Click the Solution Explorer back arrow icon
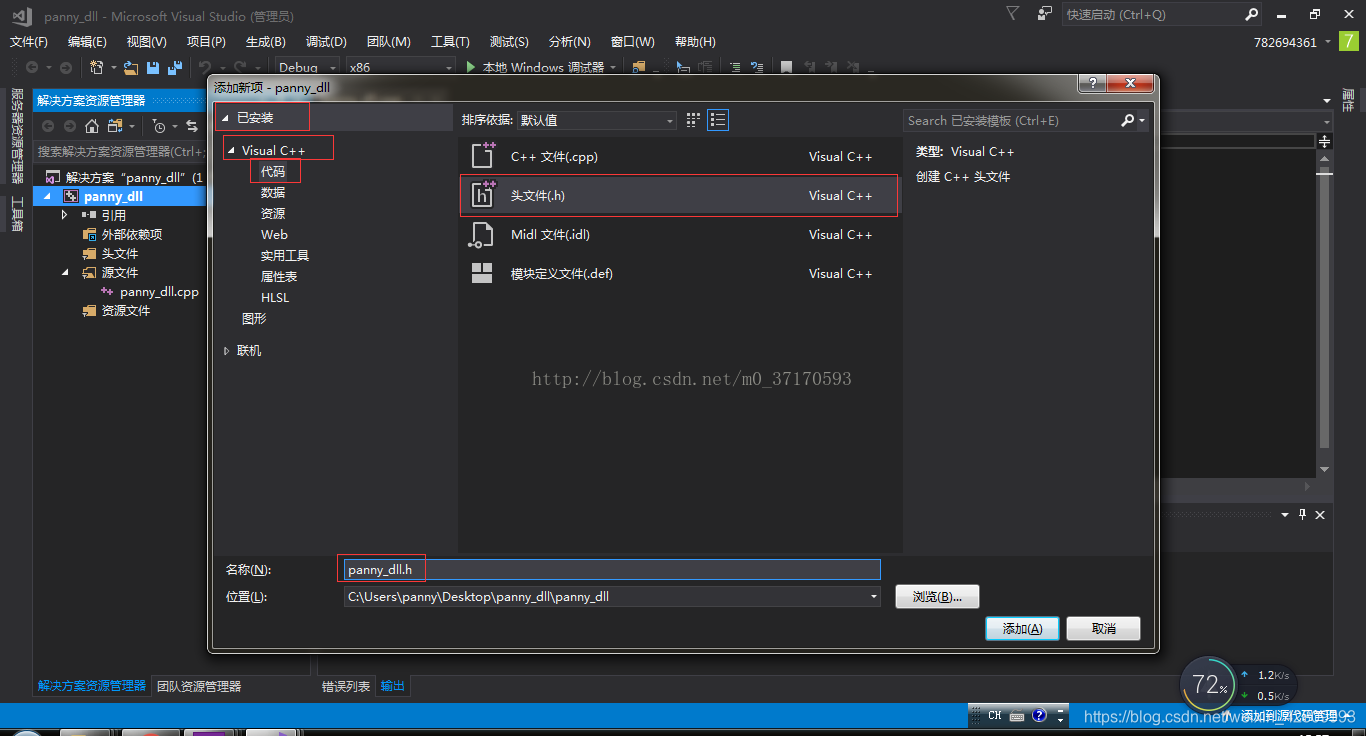 [x=47, y=126]
